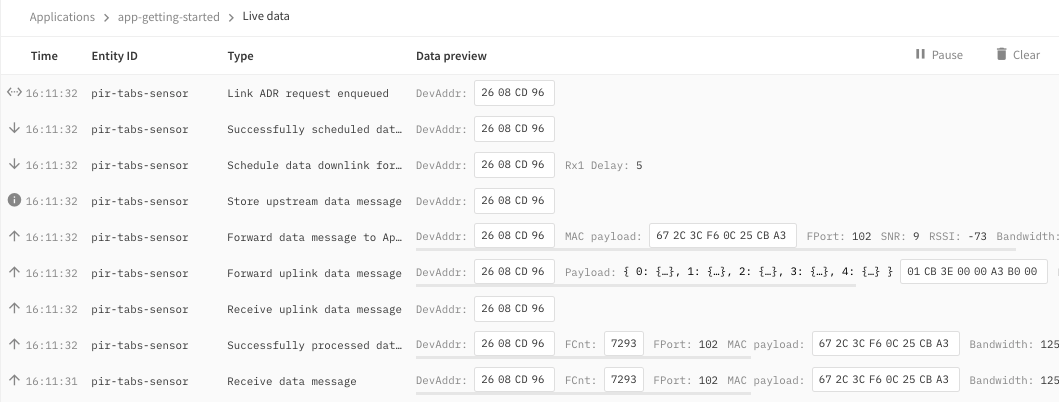Click the Type column header
Screen dimensions: 1059x402
click(240, 56)
